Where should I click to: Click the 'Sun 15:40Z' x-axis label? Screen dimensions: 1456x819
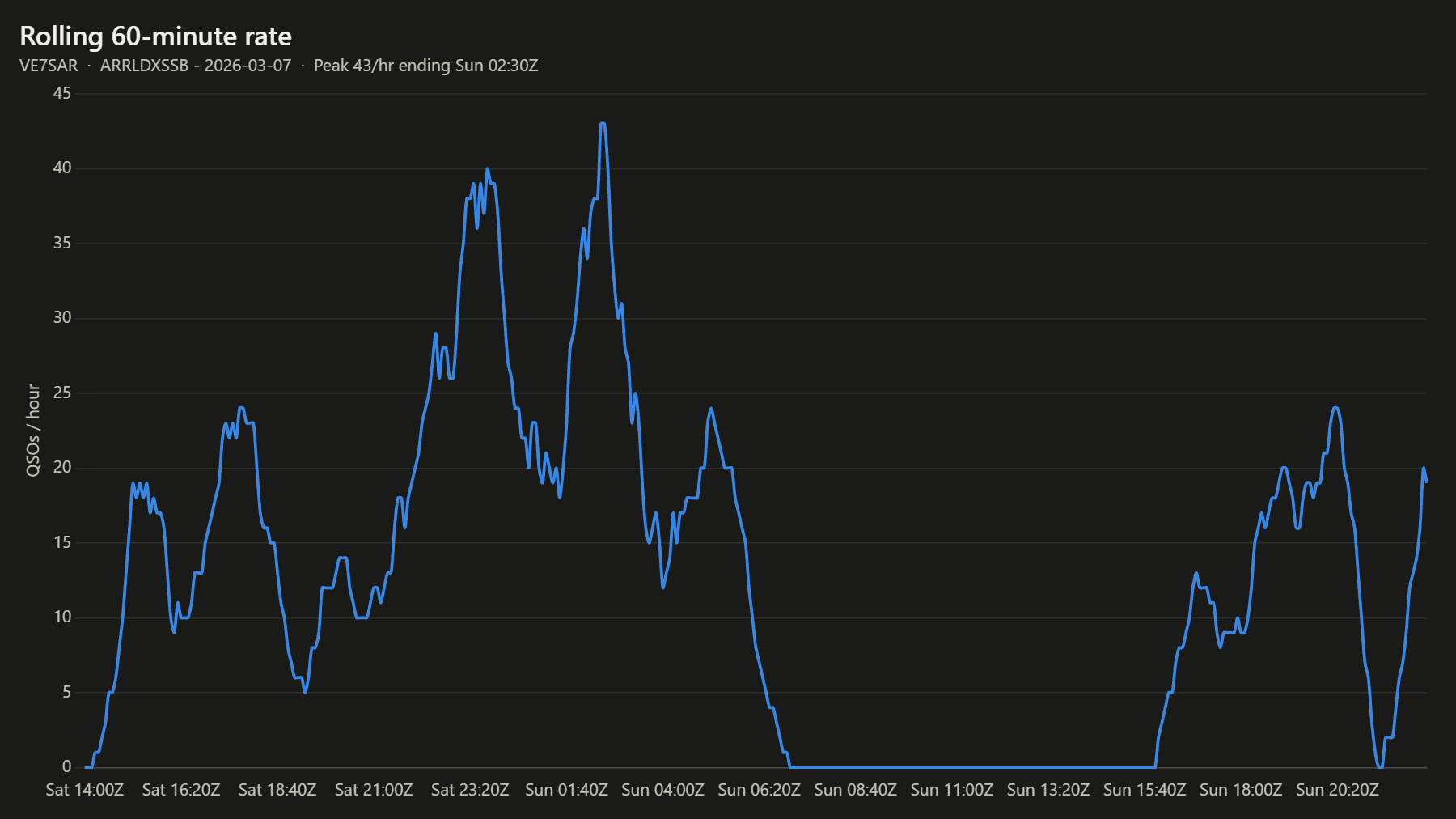tap(1144, 790)
